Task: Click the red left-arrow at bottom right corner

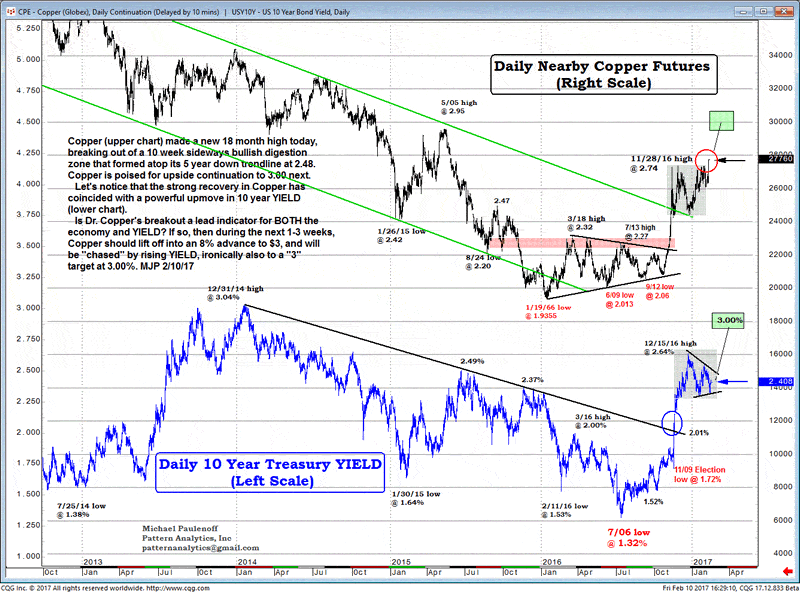Action: 788,571
